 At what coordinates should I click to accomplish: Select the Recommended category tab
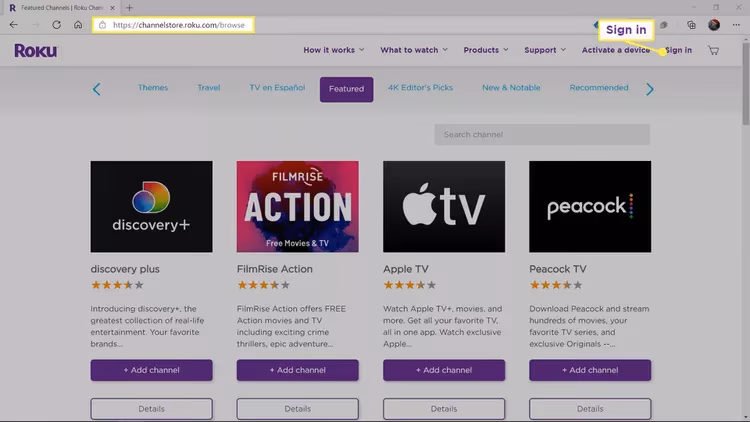pos(599,88)
